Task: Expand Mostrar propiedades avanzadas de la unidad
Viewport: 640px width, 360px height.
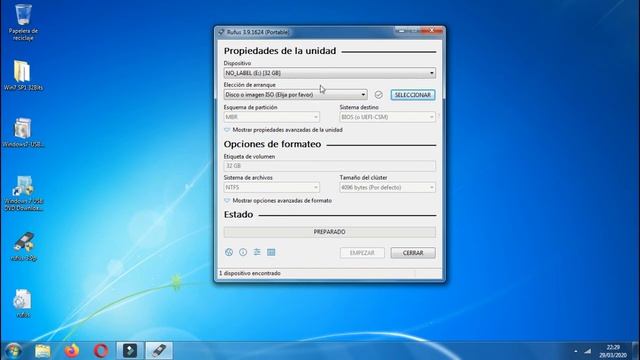Action: [x=283, y=130]
